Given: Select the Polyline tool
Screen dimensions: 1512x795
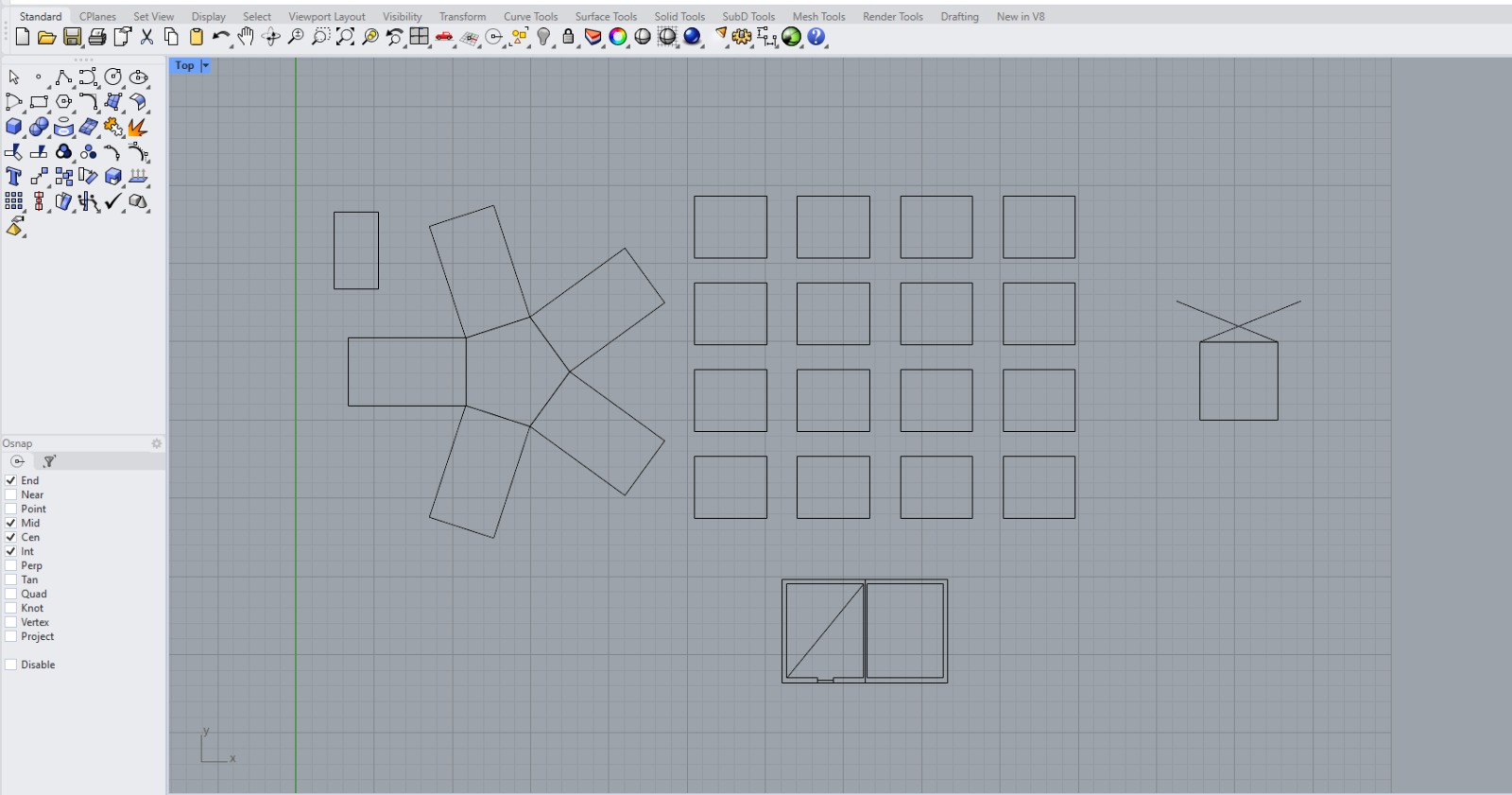Looking at the screenshot, I should [62, 78].
